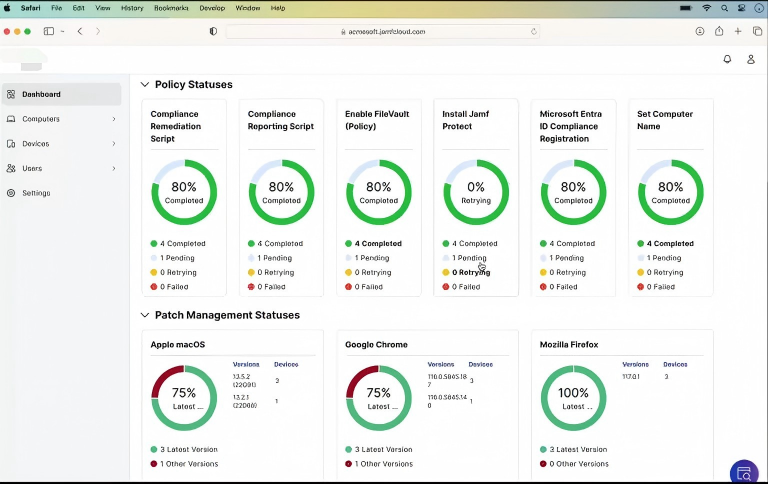Open the notifications bell icon
The image size is (768, 484).
pyautogui.click(x=727, y=59)
